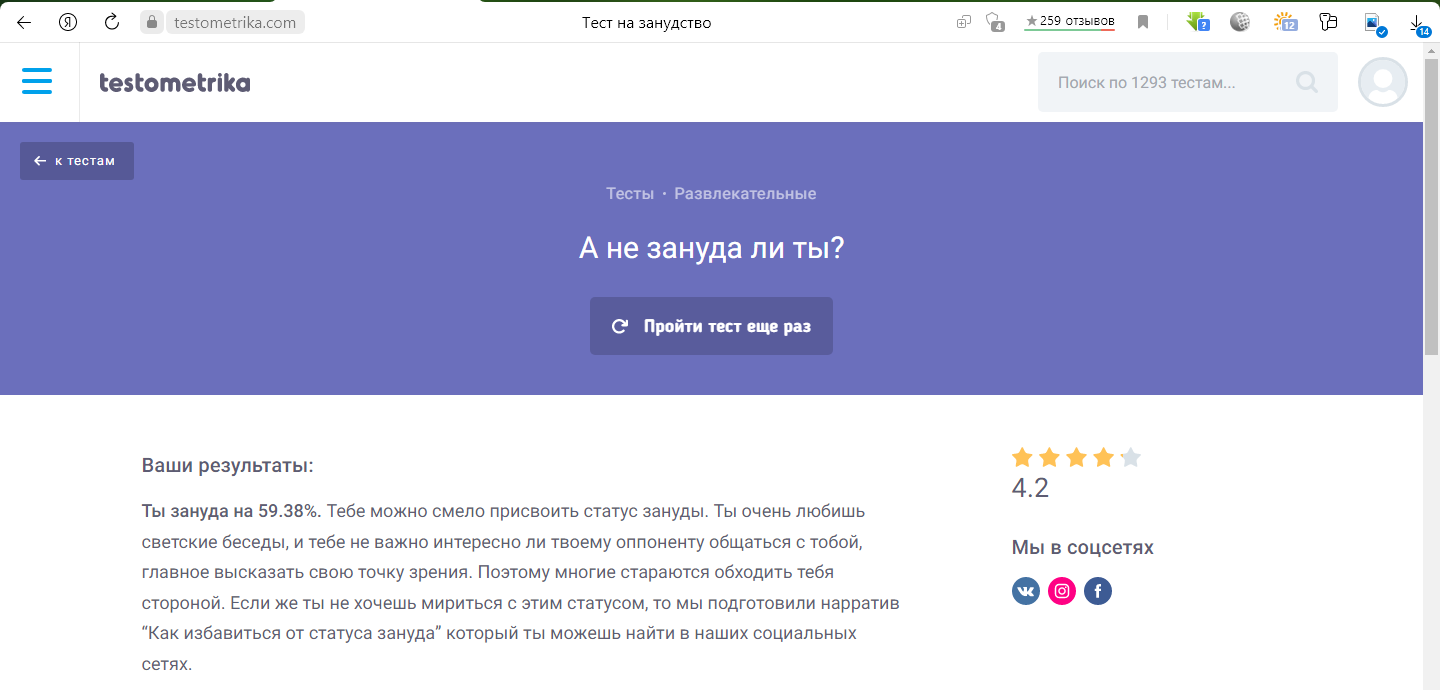Open the Instagram social icon
1440x690 pixels.
point(1062,591)
